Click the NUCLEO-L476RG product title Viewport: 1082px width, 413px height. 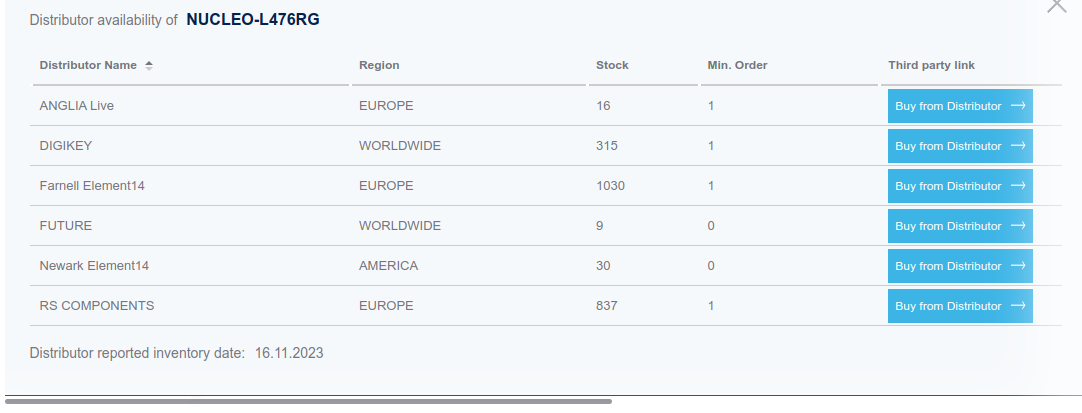[x=253, y=19]
